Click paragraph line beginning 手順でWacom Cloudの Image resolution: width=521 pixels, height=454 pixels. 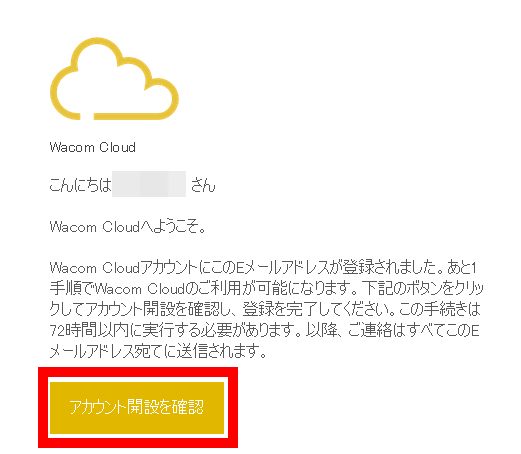click(266, 288)
